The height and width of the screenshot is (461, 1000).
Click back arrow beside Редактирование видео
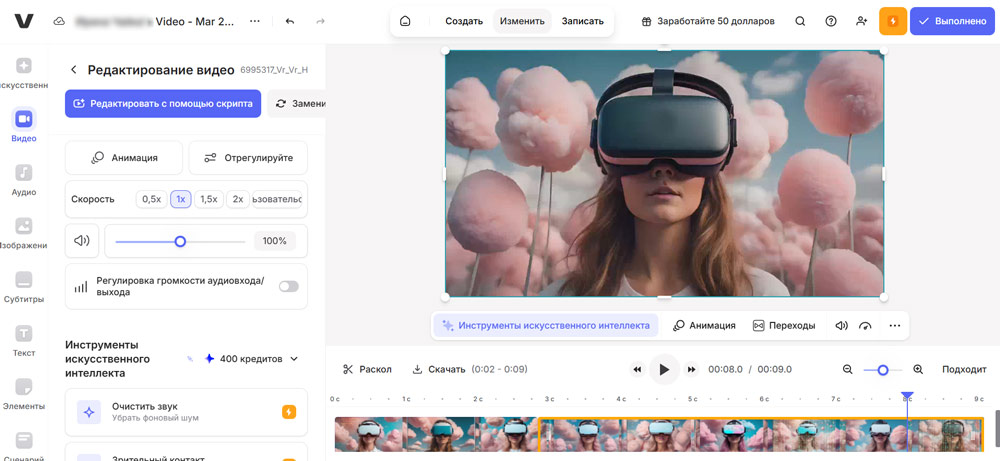pos(73,70)
